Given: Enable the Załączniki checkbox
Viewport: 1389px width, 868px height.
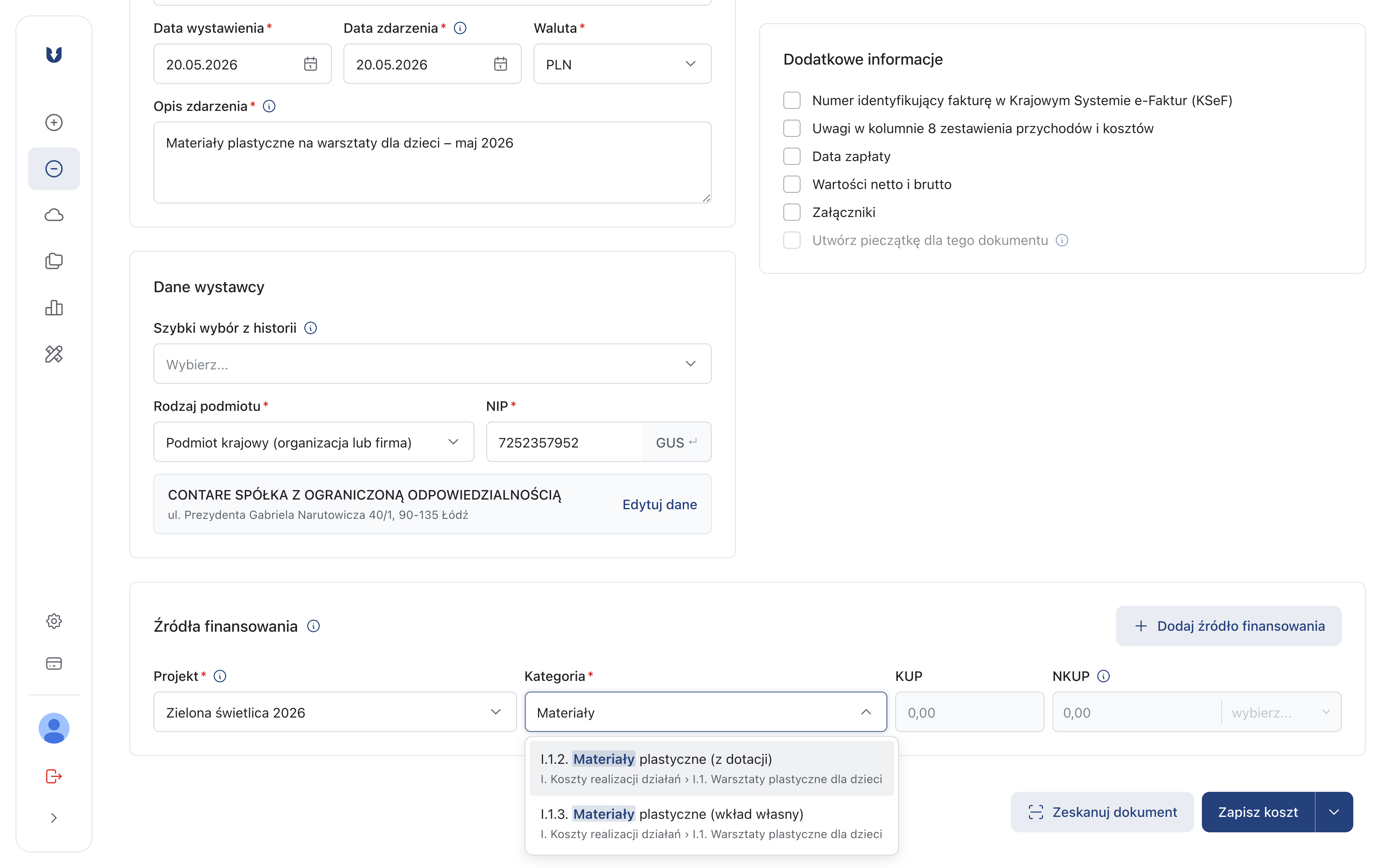Looking at the screenshot, I should (792, 212).
